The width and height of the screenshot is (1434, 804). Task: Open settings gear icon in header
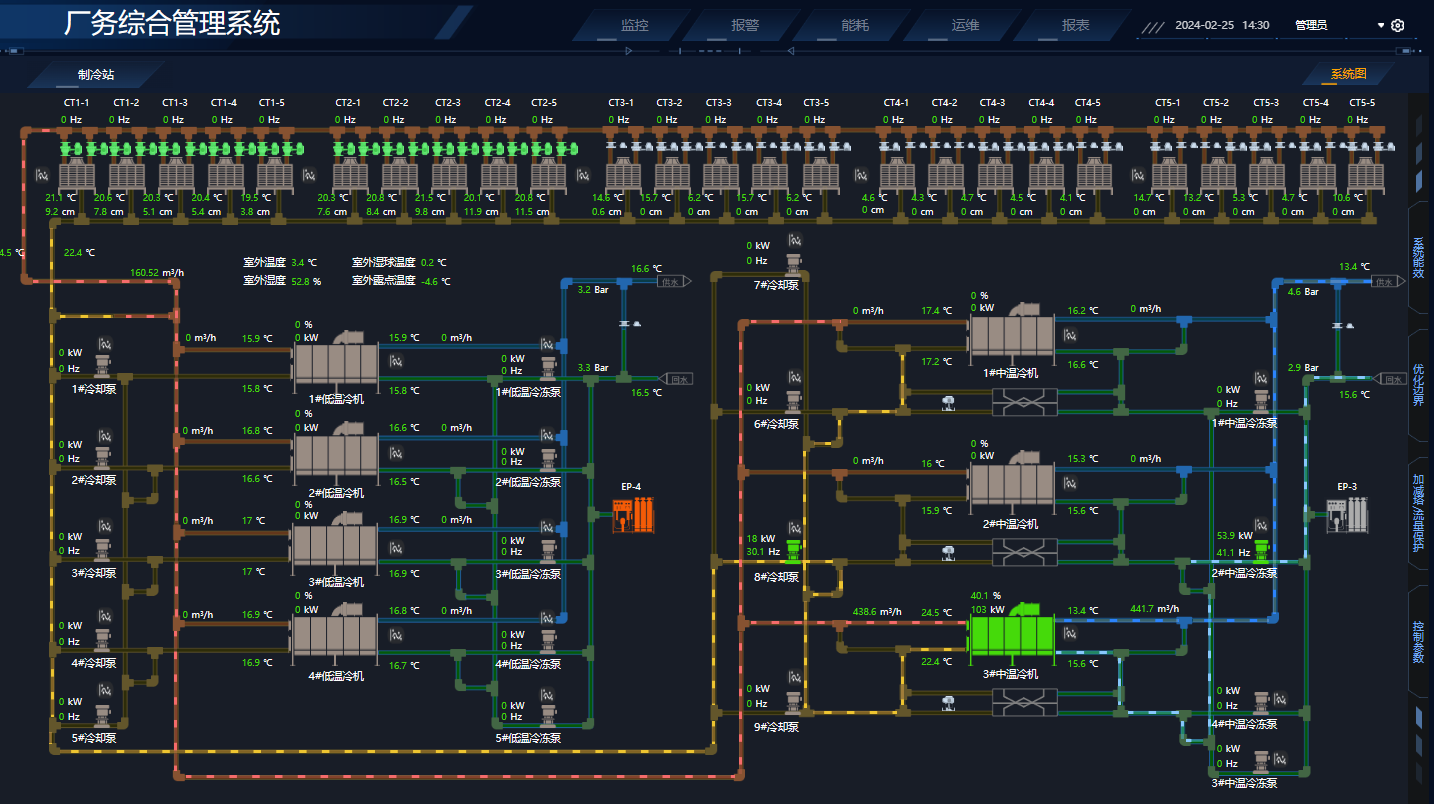pos(1398,25)
